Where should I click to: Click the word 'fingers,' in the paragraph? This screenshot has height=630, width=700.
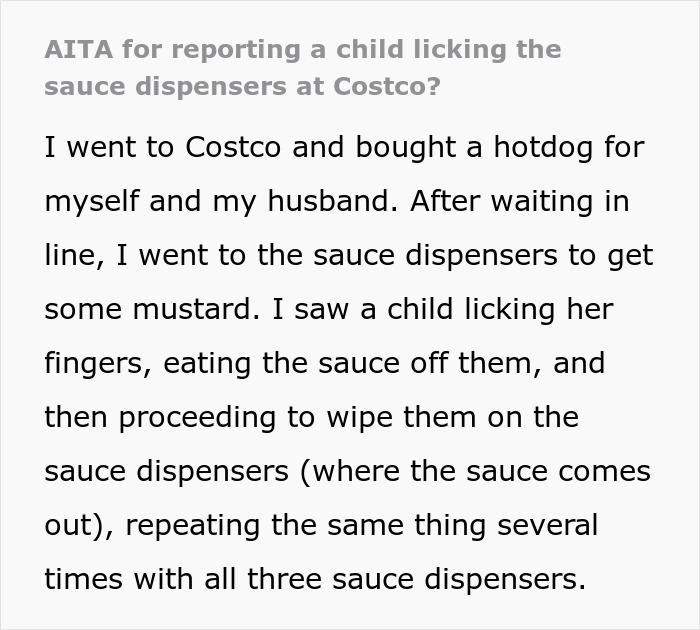98,364
